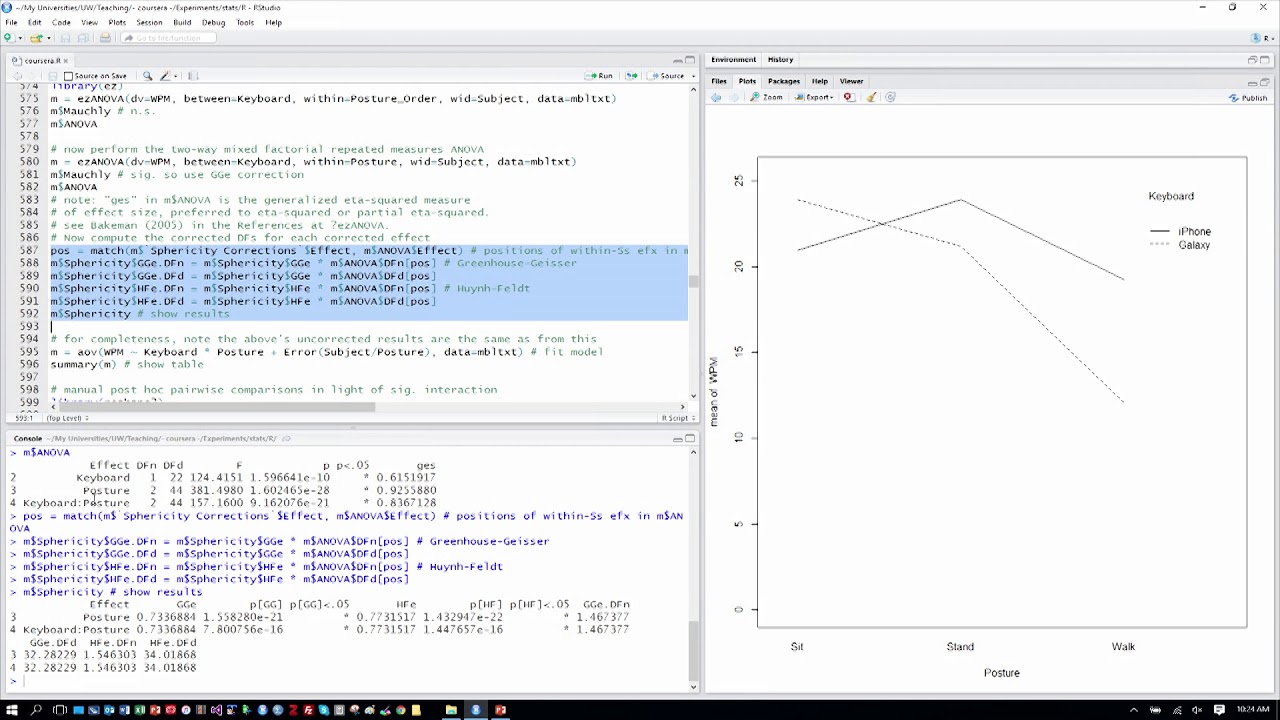The width and height of the screenshot is (1280, 720).
Task: Click the New File icon in main toolbar
Action: pyautogui.click(x=7, y=38)
